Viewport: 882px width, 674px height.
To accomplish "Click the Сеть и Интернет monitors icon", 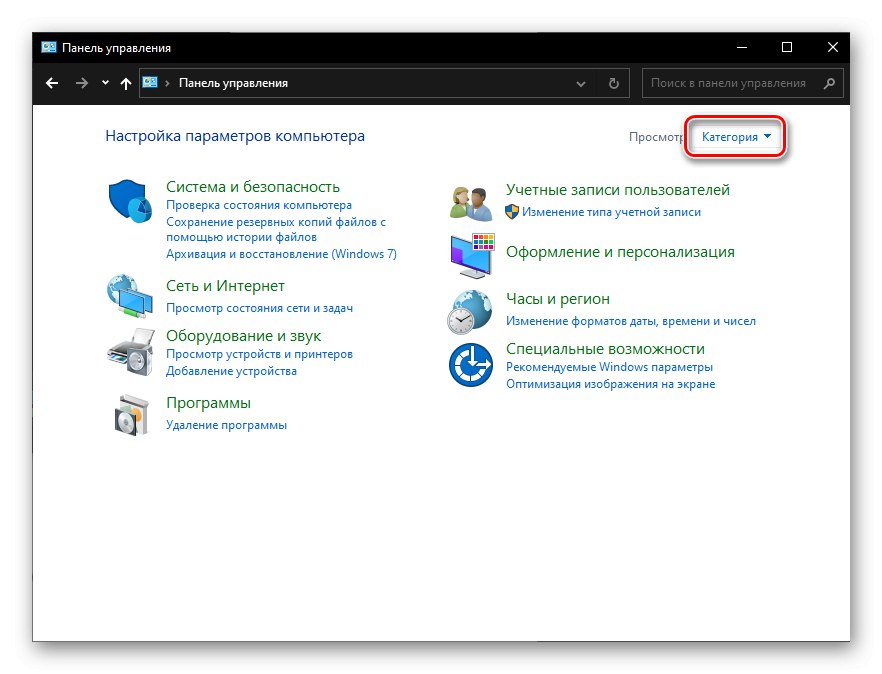I will tap(129, 296).
